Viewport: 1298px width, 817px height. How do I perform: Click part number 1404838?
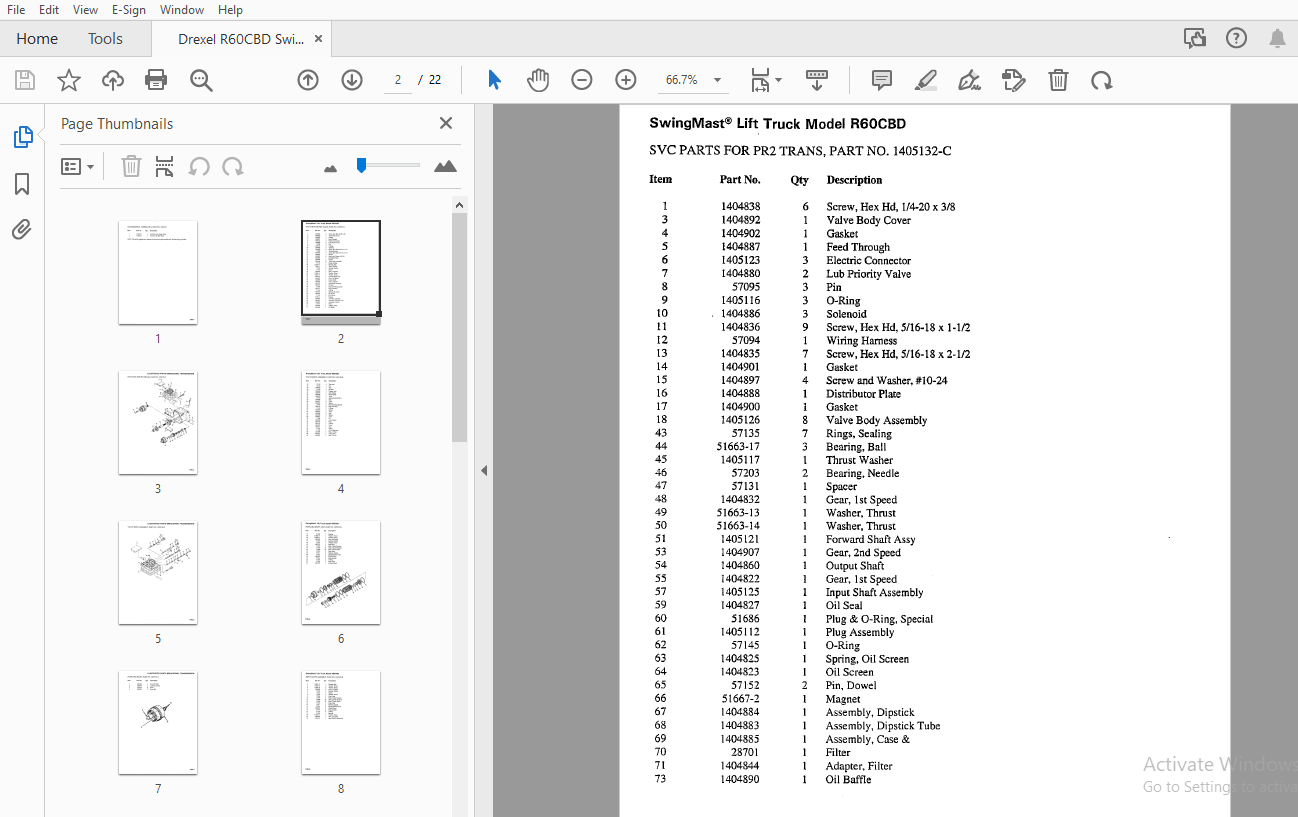click(x=740, y=207)
